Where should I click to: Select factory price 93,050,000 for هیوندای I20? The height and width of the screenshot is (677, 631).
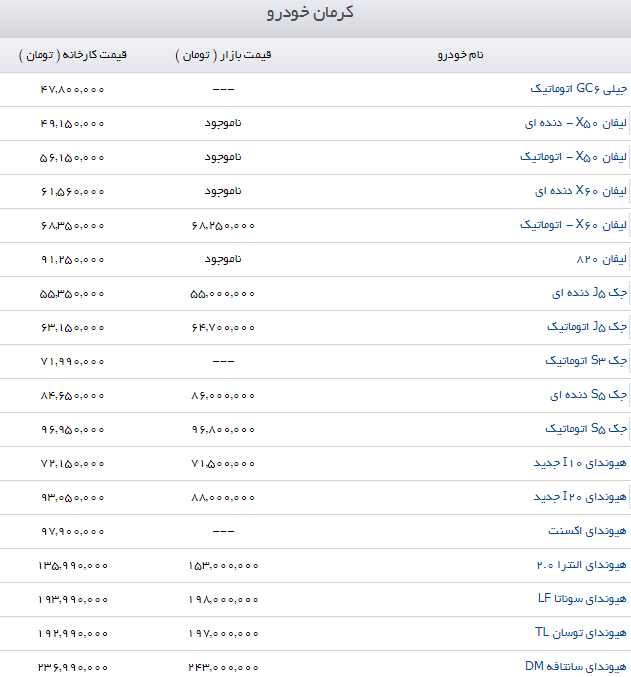point(73,498)
